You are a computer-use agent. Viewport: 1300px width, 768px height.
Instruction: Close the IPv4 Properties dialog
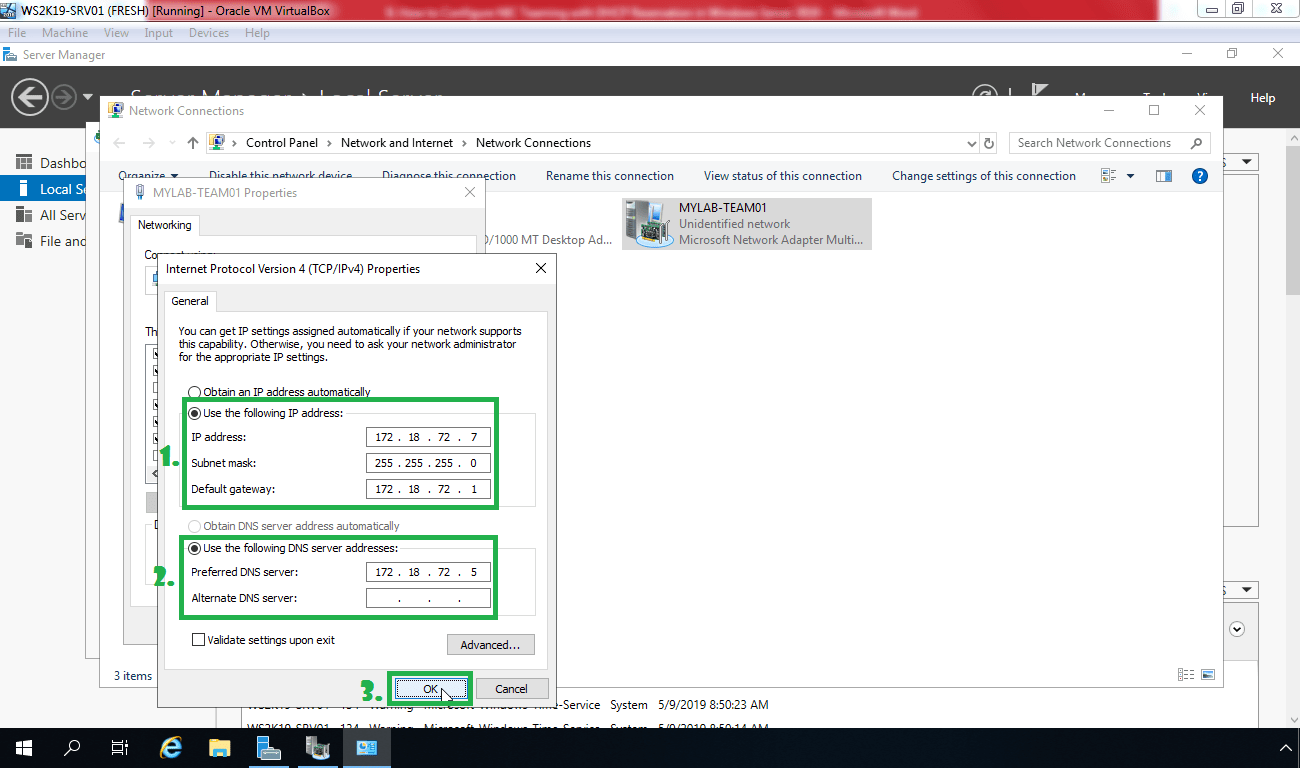541,268
